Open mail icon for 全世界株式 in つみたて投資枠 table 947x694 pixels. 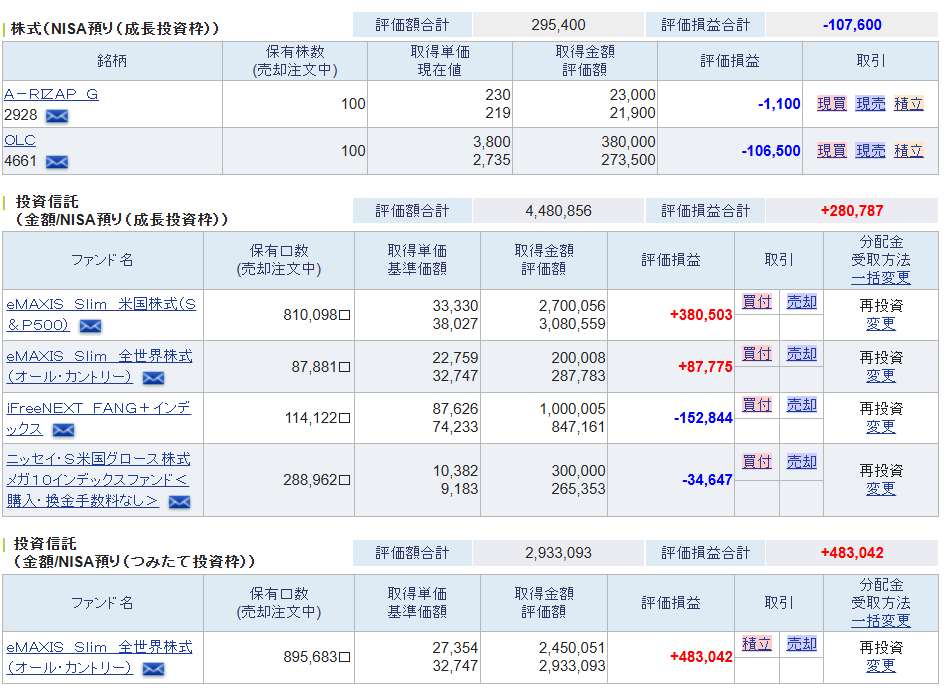click(x=153, y=669)
